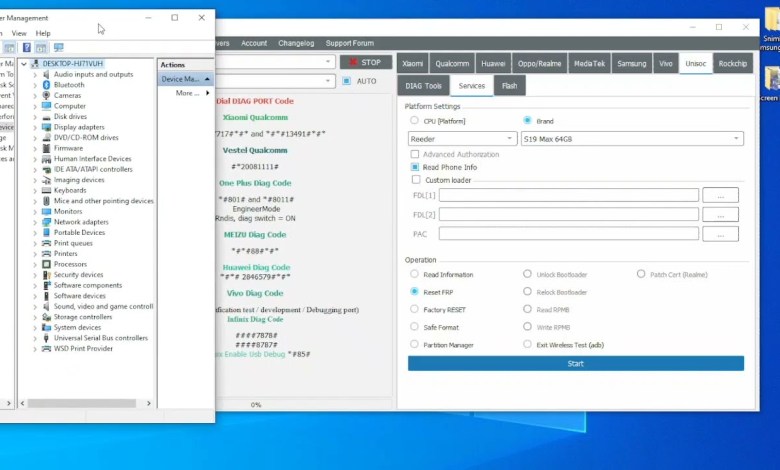Click the STOP button
The width and height of the screenshot is (780, 470).
click(x=366, y=62)
